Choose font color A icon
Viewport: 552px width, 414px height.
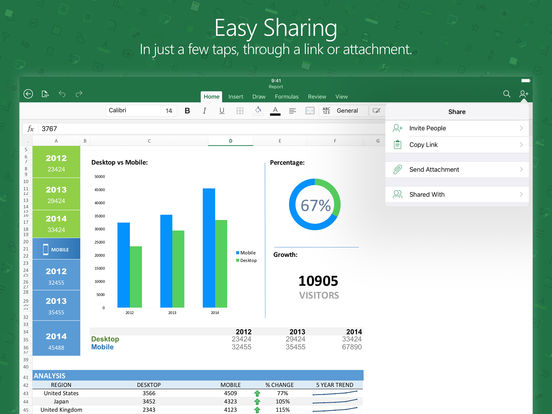pos(275,111)
